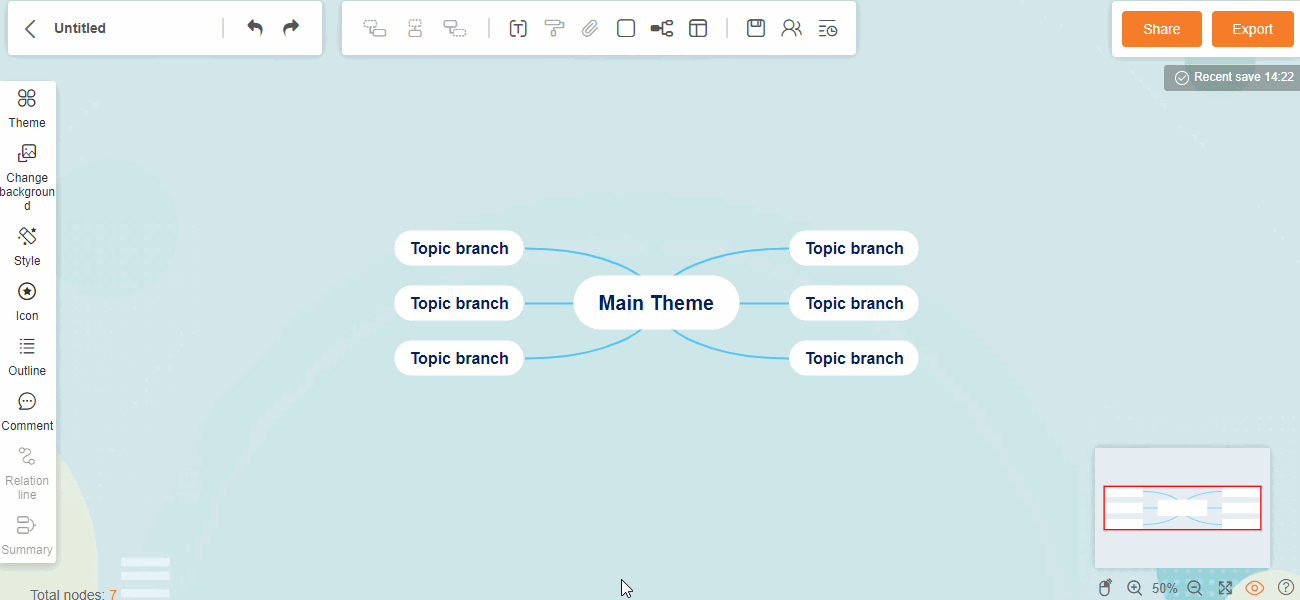Screen dimensions: 1300x600
Task: Open the Icon library panel
Action: click(x=27, y=301)
